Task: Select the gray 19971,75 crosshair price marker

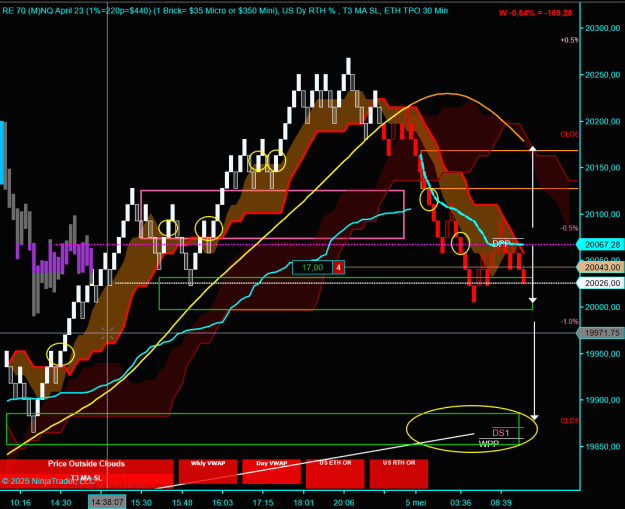Action: click(x=601, y=333)
